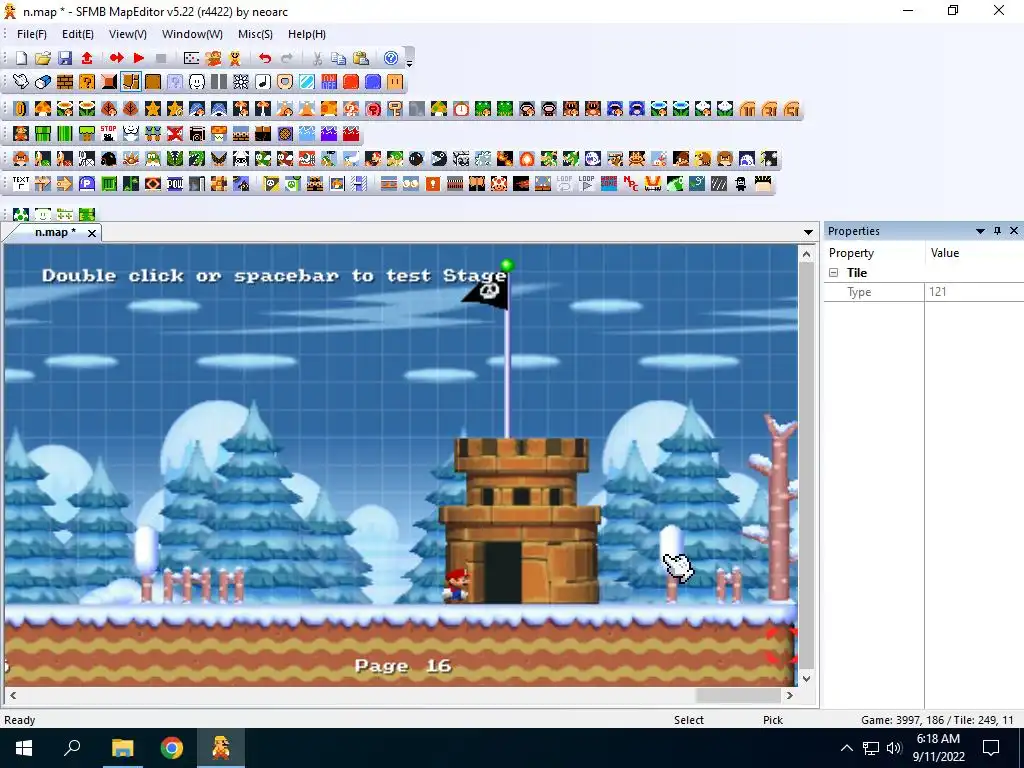The image size is (1024, 768).
Task: Click the horizontal scrollbar thumb
Action: (738, 695)
